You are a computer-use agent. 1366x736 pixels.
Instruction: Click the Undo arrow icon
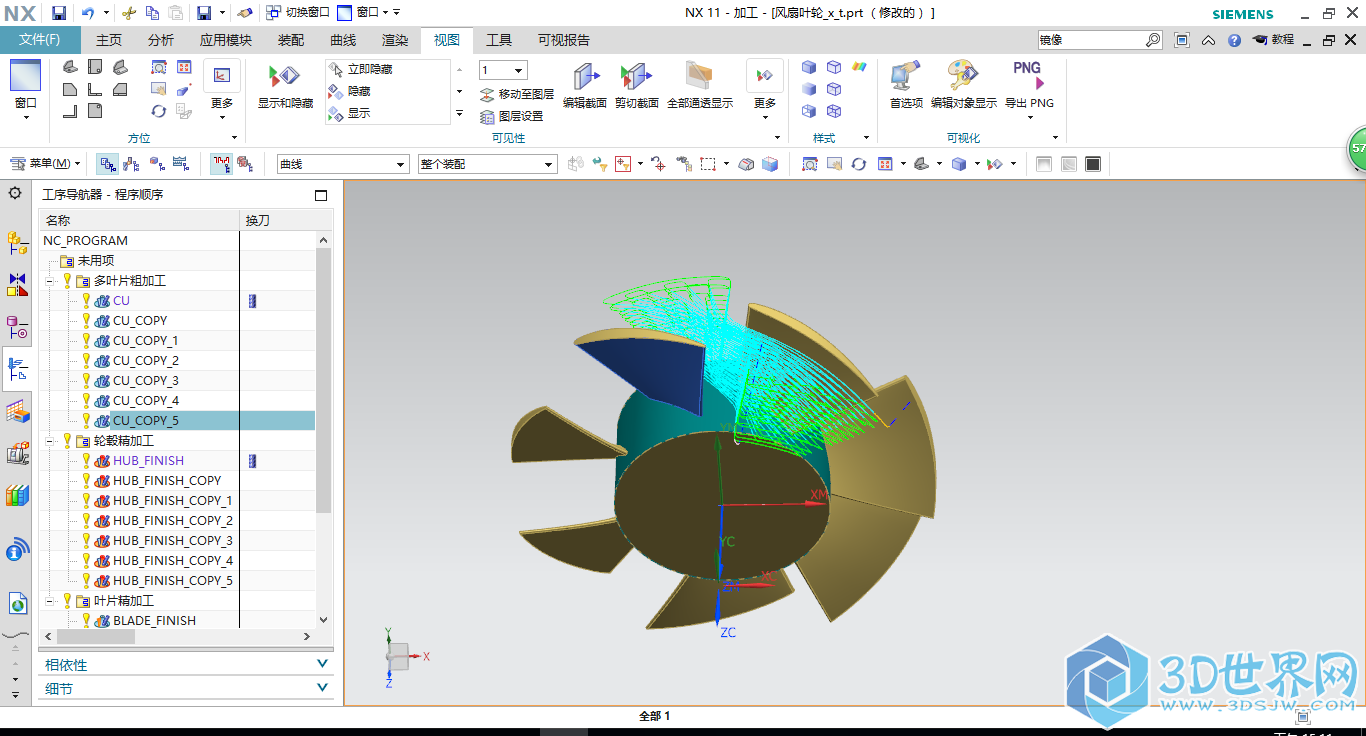[x=88, y=13]
